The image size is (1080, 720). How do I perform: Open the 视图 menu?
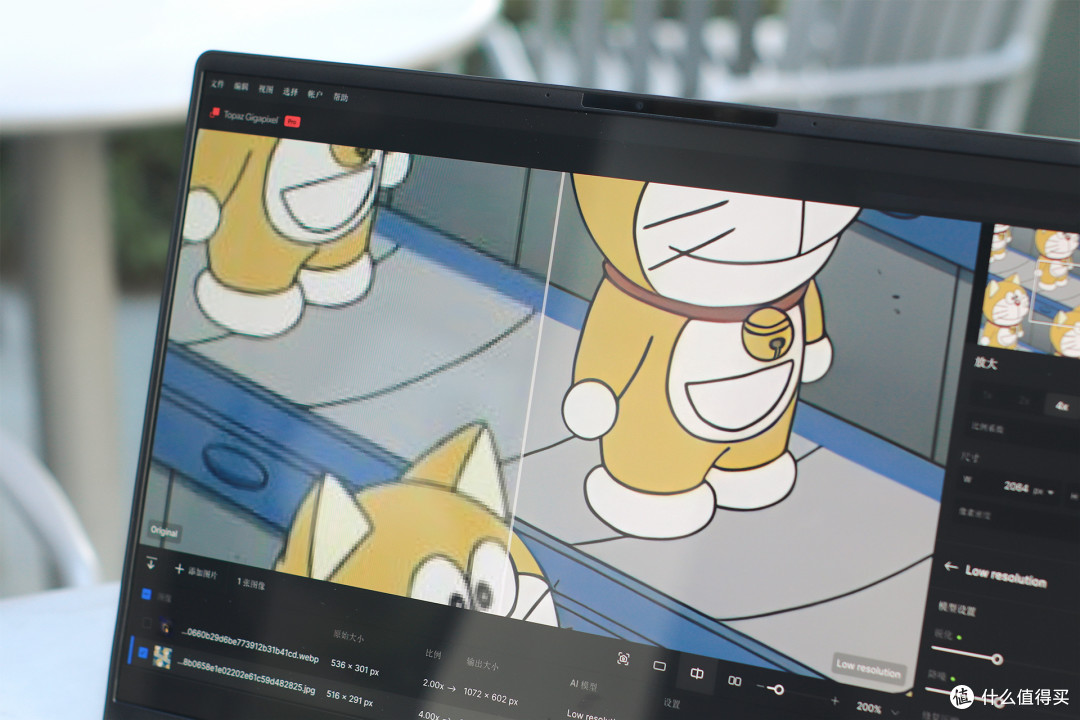[x=266, y=89]
